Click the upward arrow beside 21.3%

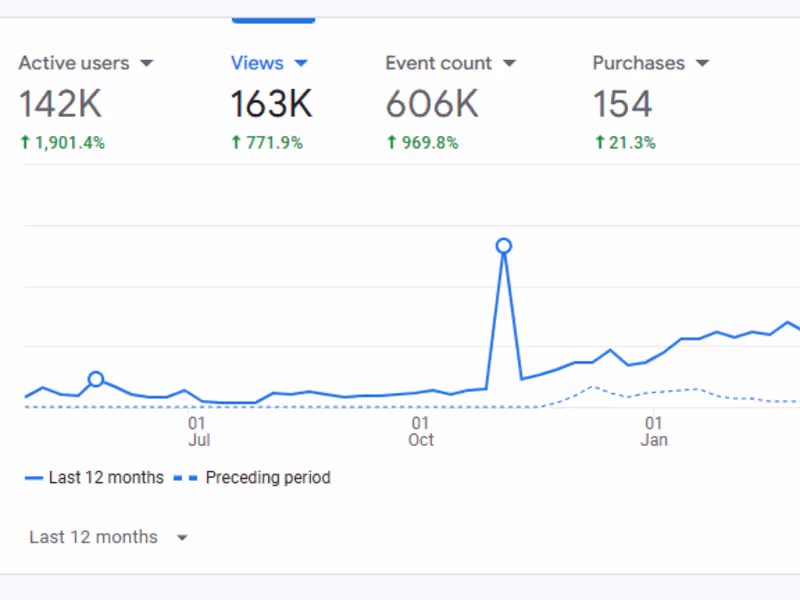(600, 142)
